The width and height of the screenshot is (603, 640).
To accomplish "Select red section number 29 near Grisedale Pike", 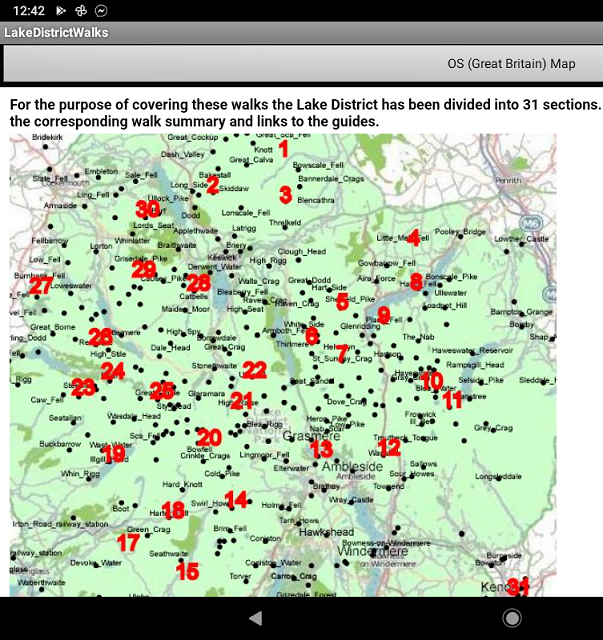I will (x=144, y=270).
